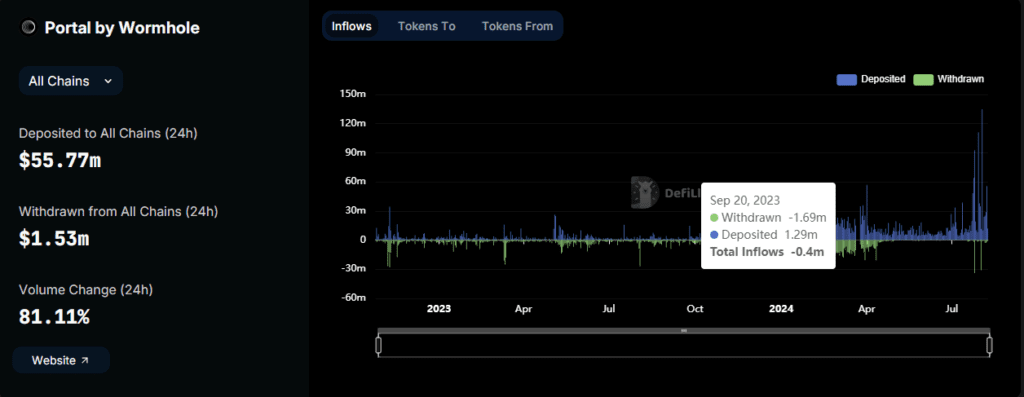Click the -30m y-axis label
The height and width of the screenshot is (397, 1024).
[x=353, y=268]
